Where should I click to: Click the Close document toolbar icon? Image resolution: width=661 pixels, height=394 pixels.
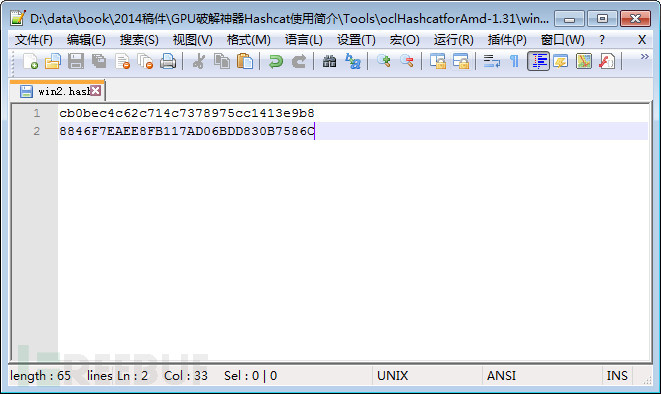point(122,62)
